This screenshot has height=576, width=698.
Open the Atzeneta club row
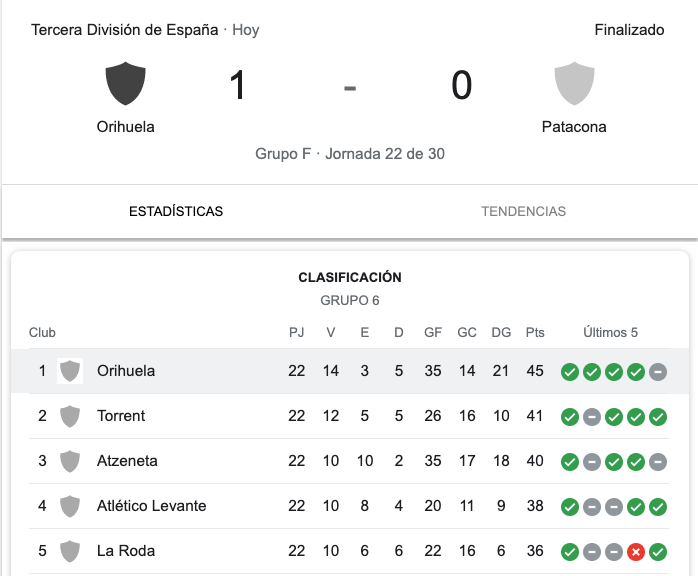[127, 461]
